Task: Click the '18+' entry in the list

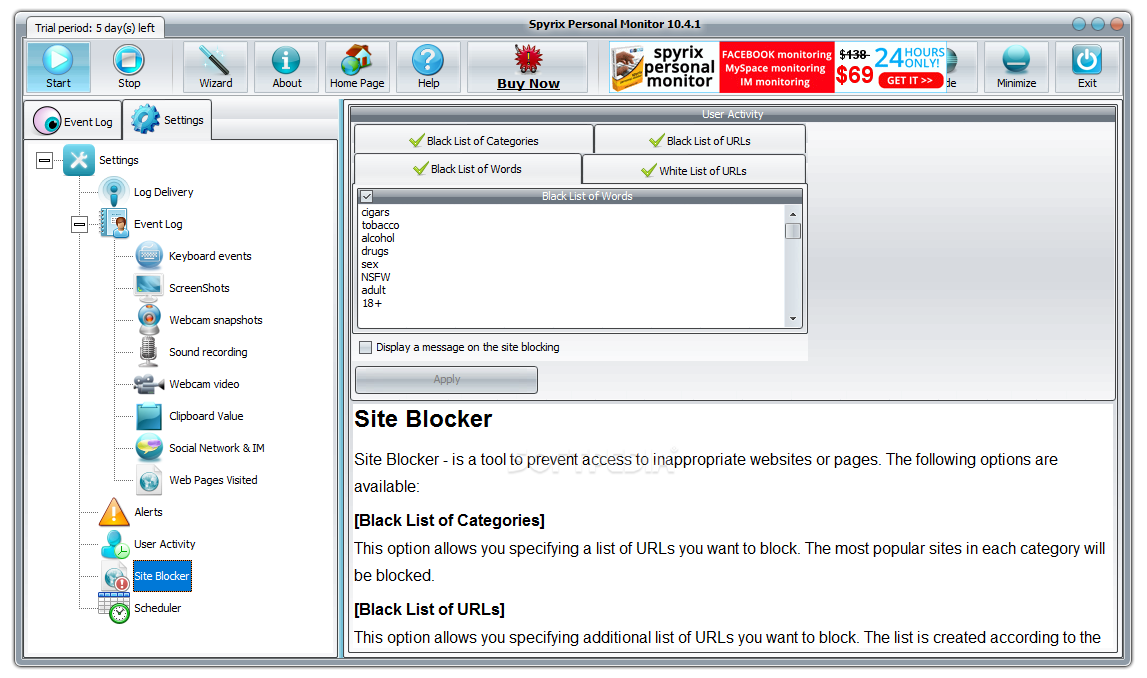Action: point(372,304)
